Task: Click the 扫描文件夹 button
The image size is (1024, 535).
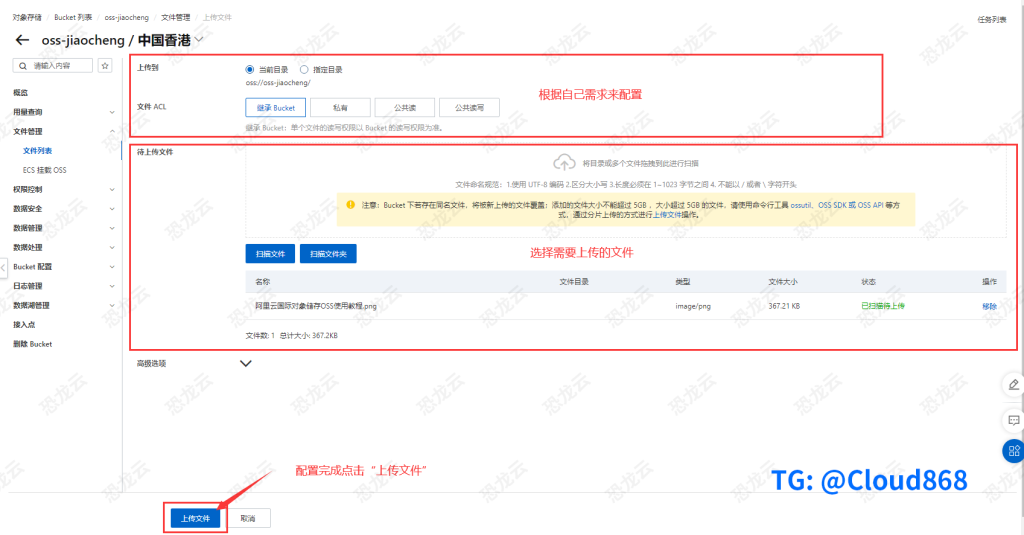Action: click(x=328, y=253)
